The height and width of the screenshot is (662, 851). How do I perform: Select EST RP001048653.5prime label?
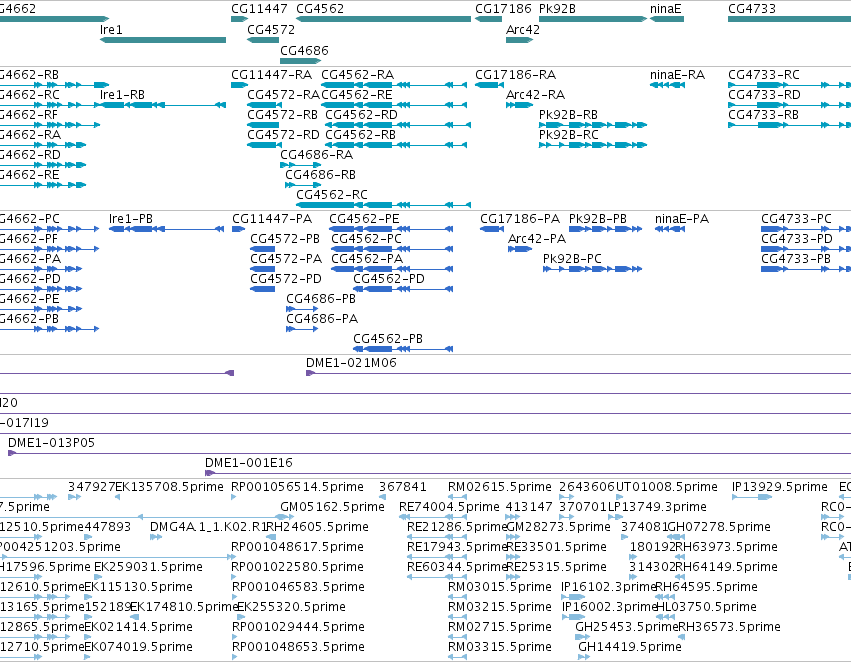(298, 647)
